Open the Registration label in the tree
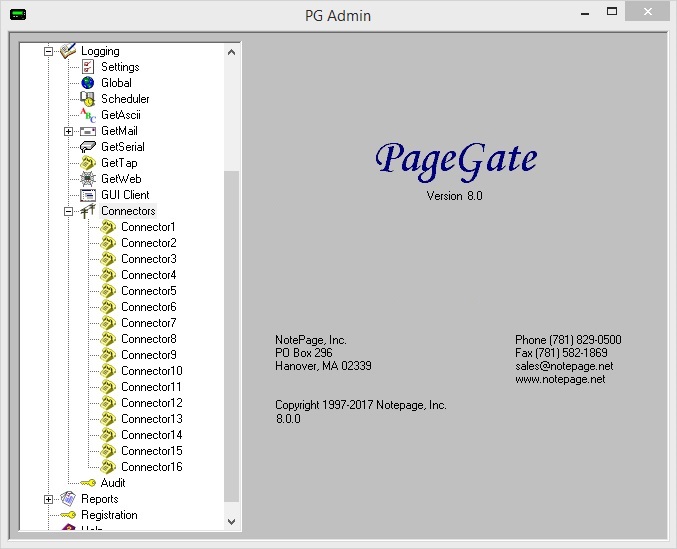 [x=109, y=515]
